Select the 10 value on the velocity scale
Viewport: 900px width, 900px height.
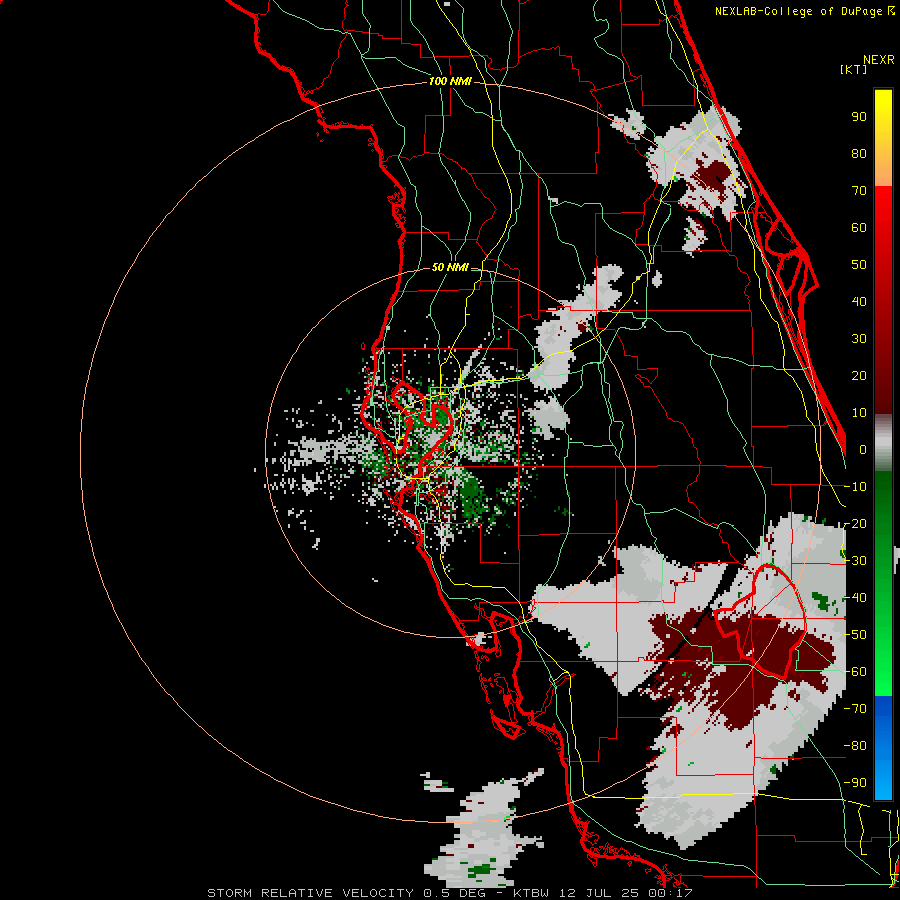click(x=859, y=413)
